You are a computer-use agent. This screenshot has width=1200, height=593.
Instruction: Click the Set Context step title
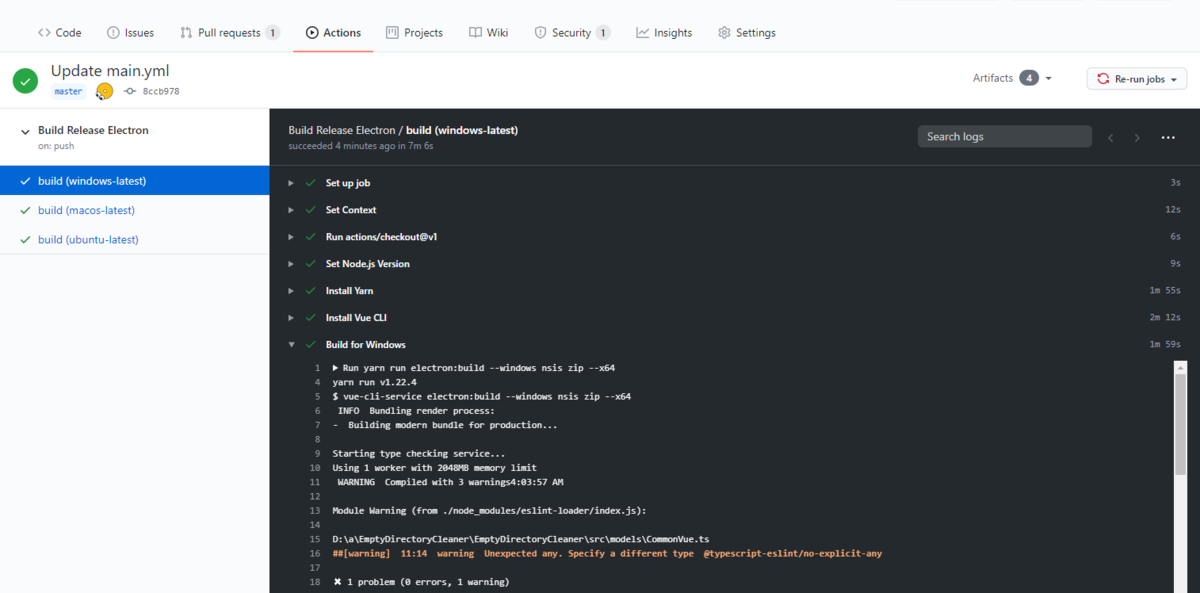pos(351,210)
